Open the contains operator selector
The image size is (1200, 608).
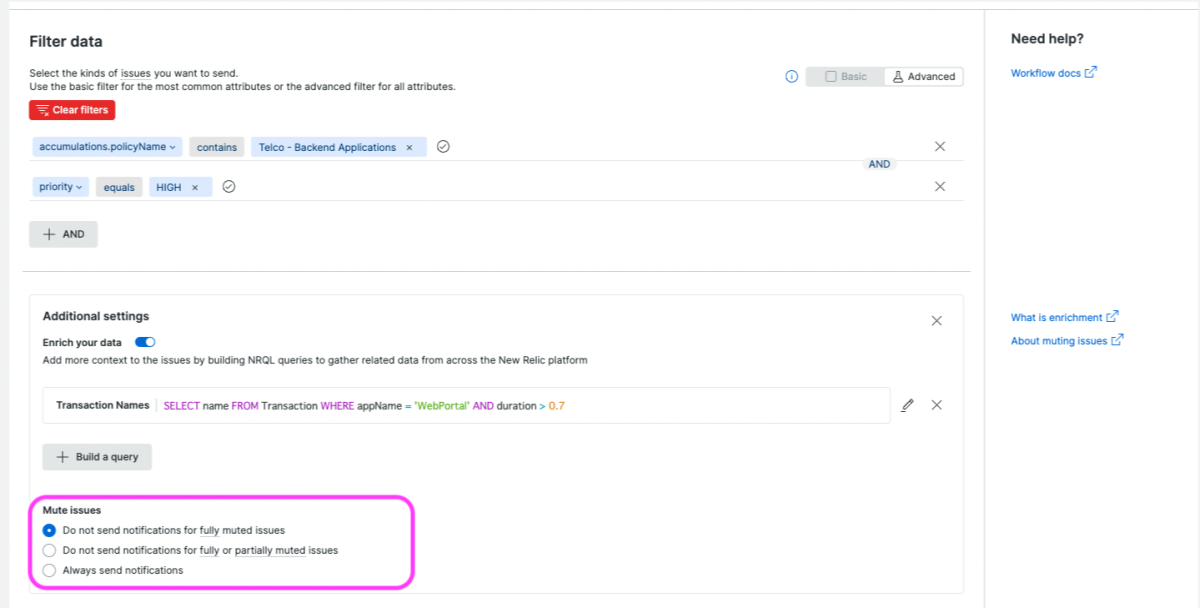click(217, 147)
